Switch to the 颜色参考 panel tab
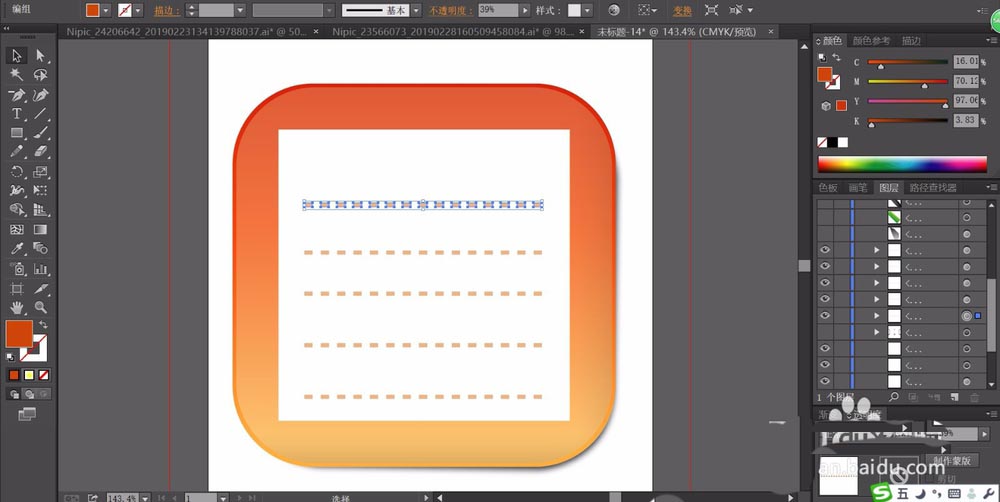 (871, 41)
